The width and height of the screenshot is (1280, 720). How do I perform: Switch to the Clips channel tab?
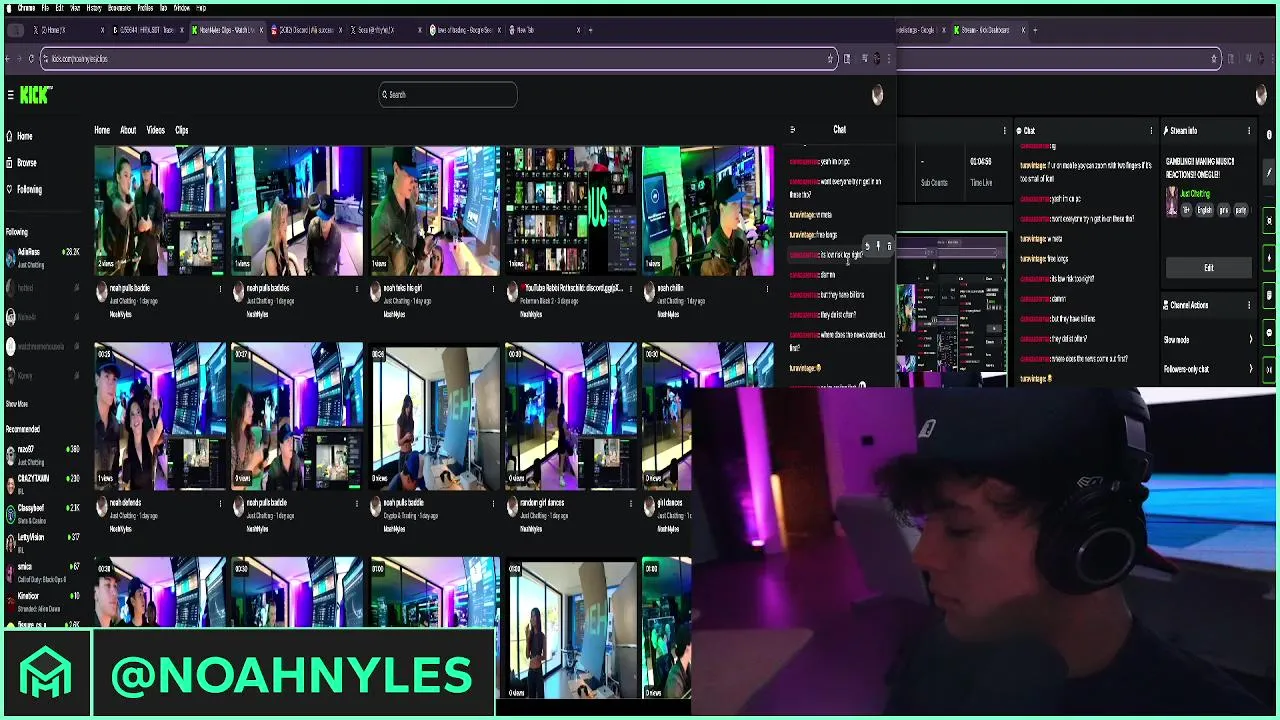[x=182, y=130]
